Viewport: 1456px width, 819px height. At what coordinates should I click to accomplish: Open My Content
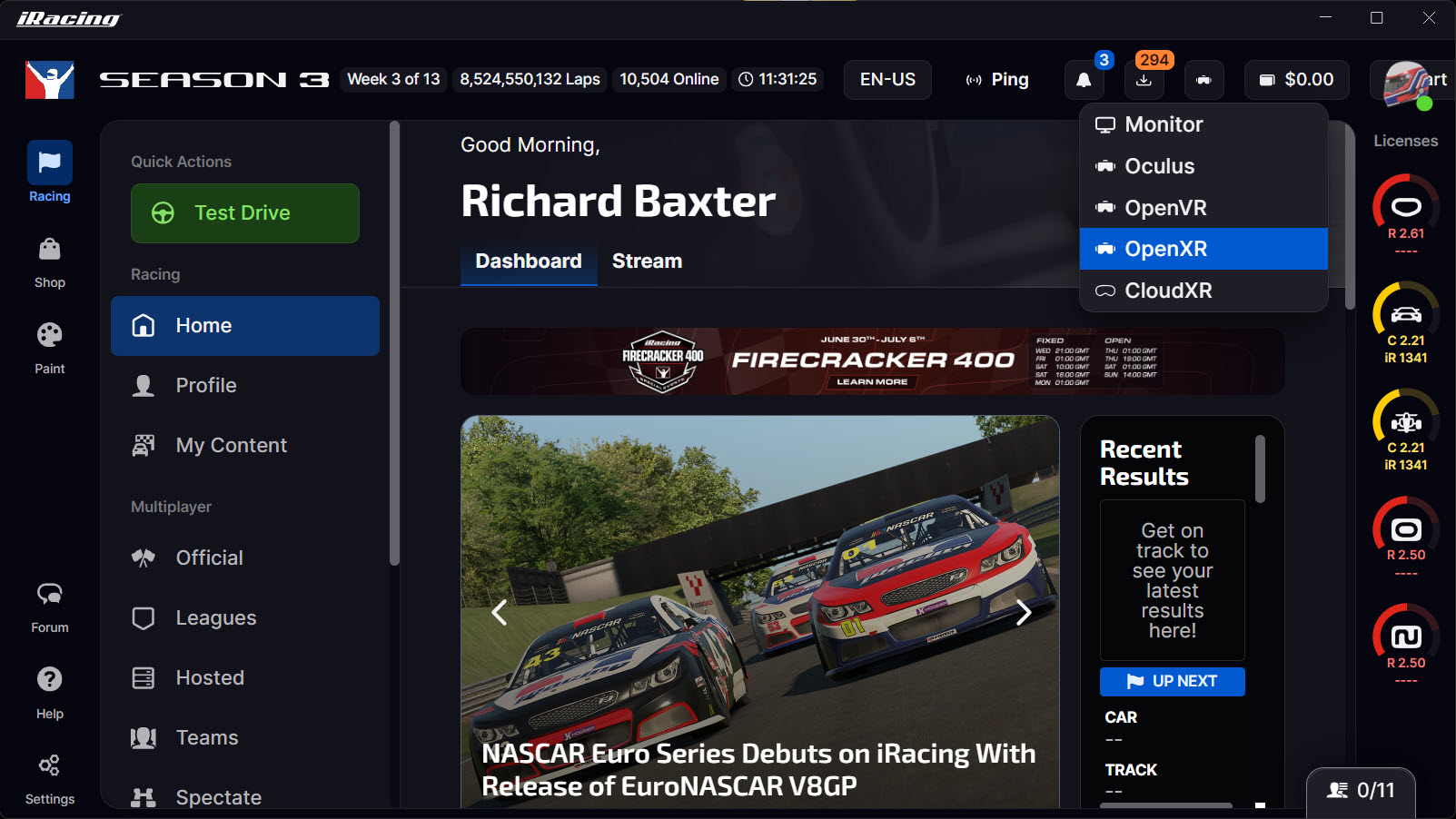245,446
